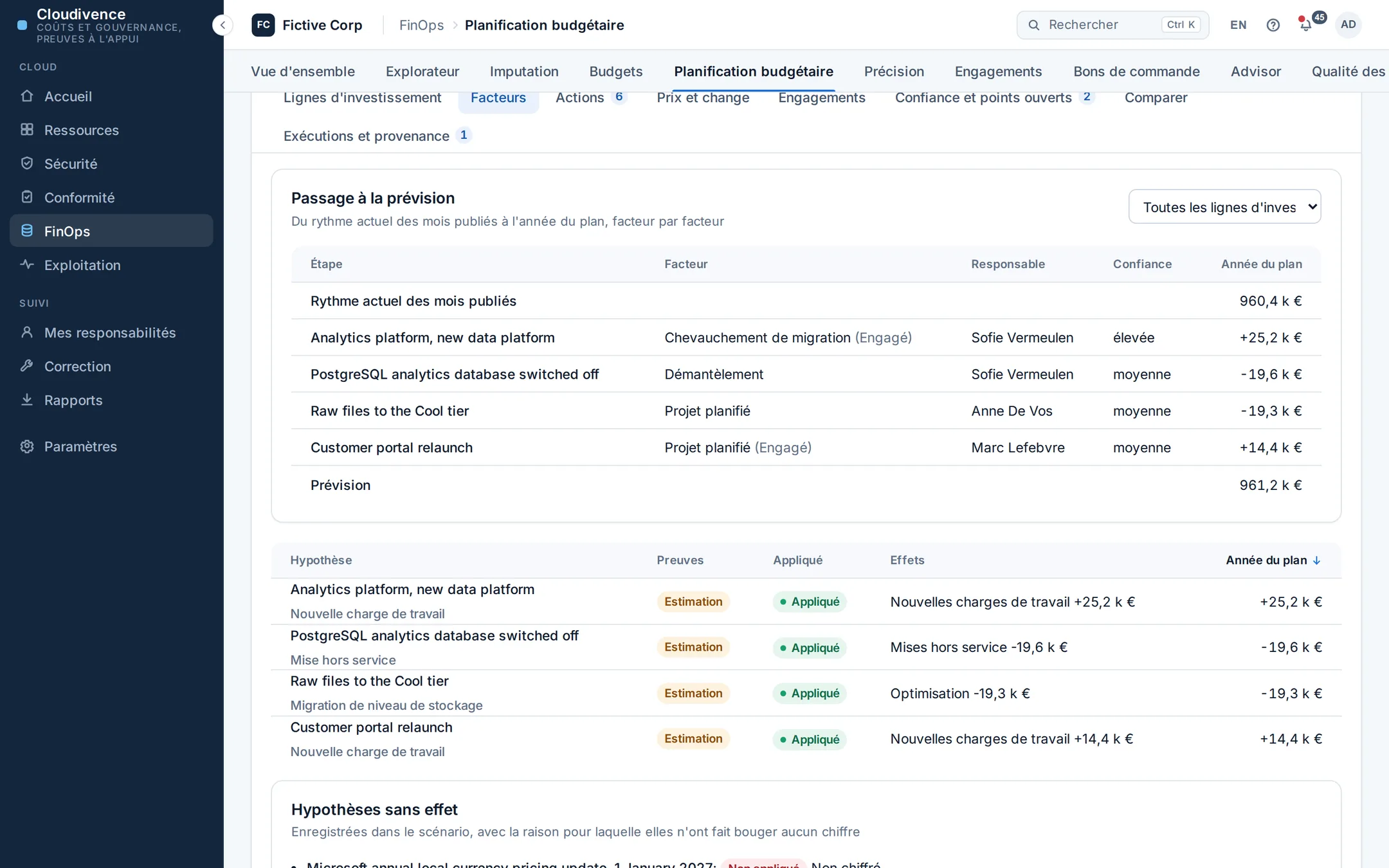Open Mes responsabilités in the sidebar

click(x=111, y=332)
